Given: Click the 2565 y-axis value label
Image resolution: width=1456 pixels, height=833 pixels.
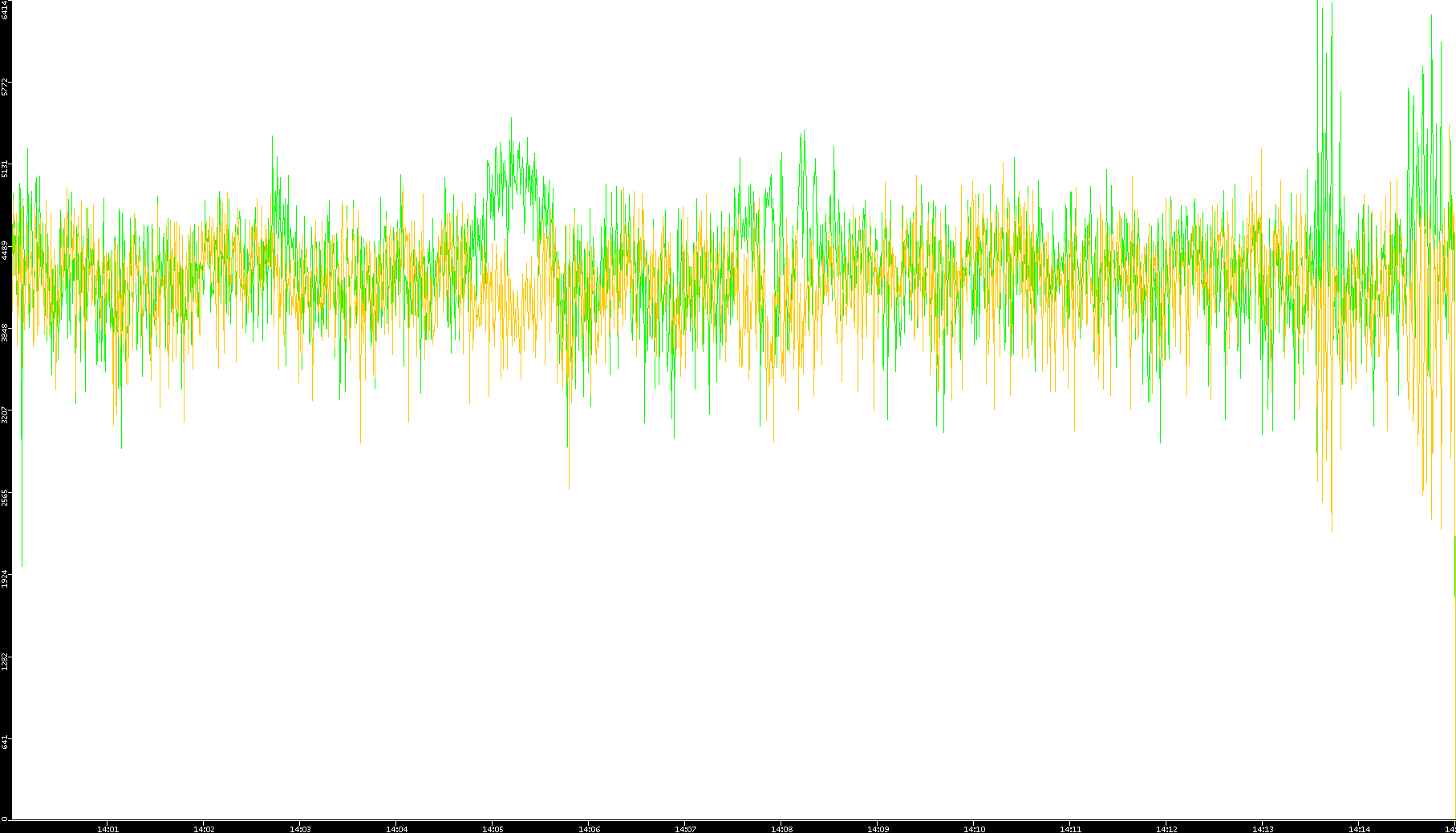Looking at the screenshot, I should pos(6,497).
